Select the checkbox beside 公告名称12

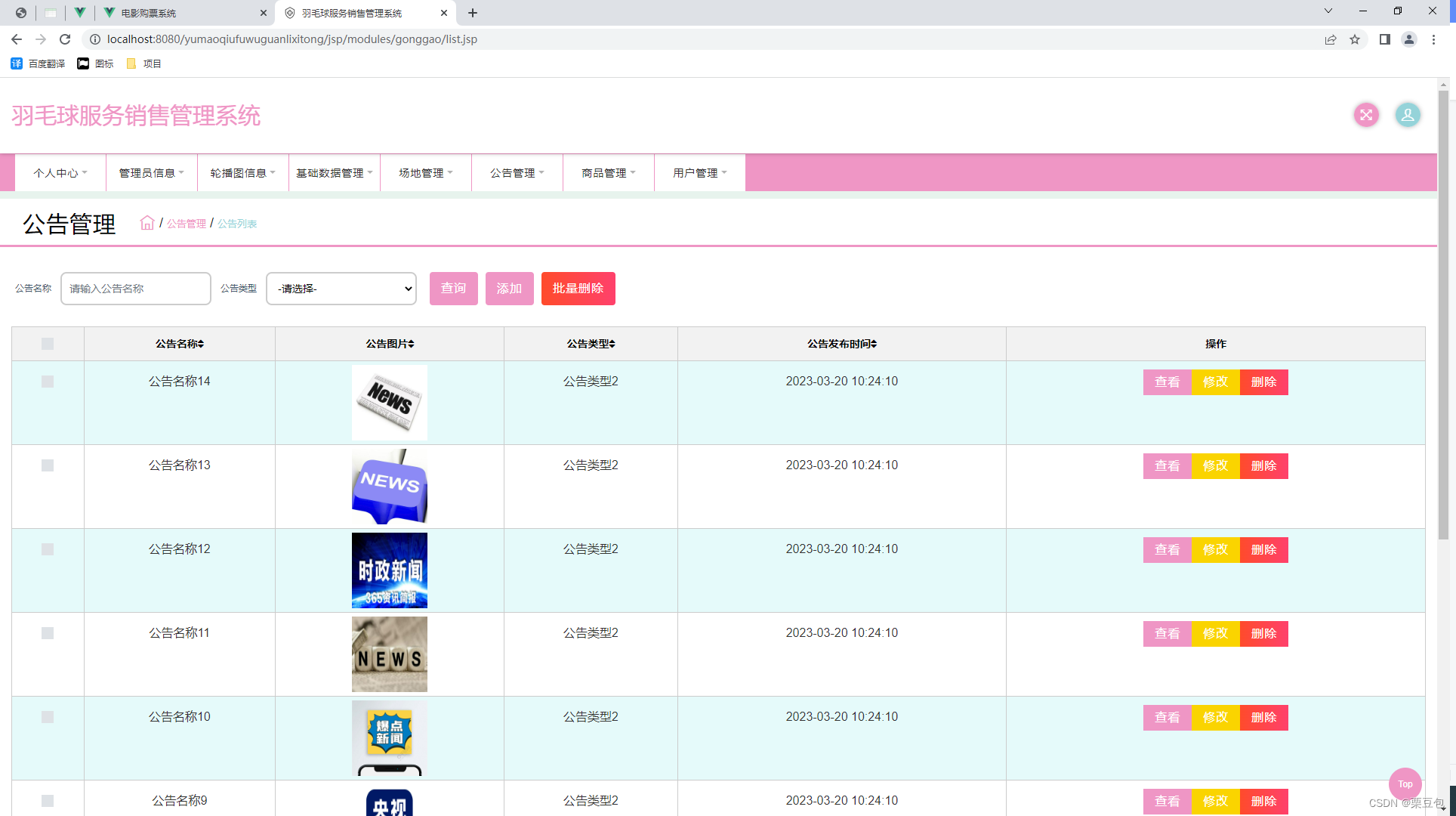pos(48,549)
